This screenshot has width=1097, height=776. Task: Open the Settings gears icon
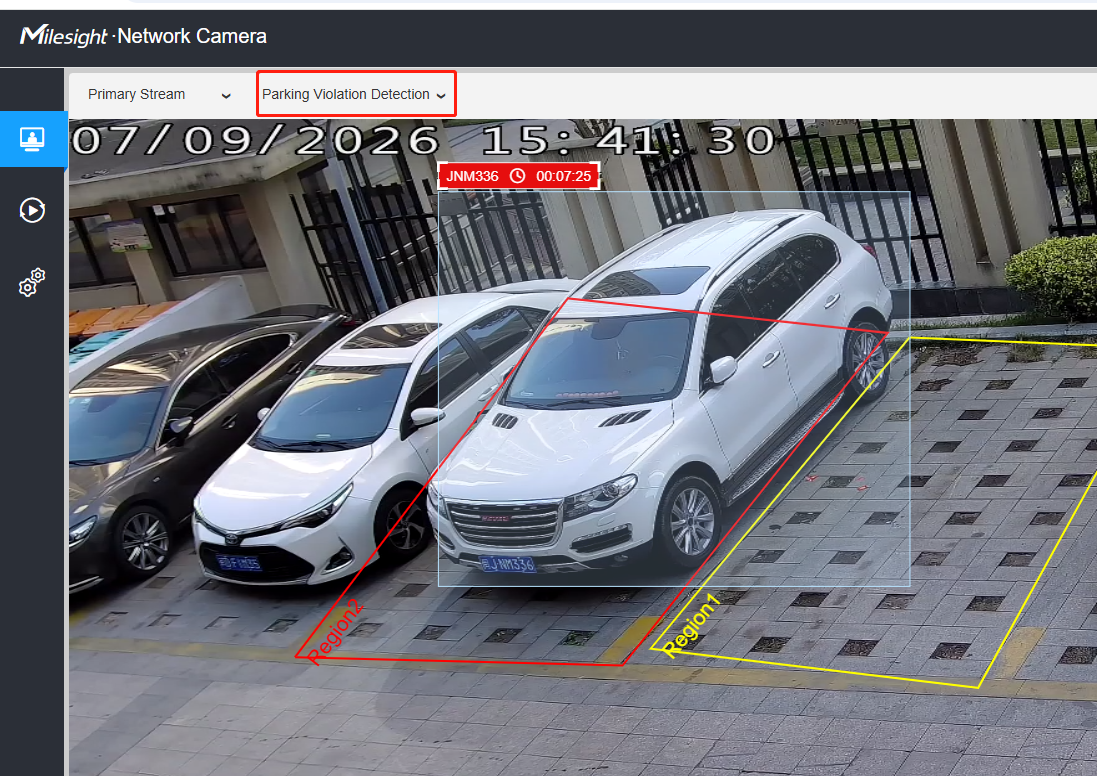point(32,282)
